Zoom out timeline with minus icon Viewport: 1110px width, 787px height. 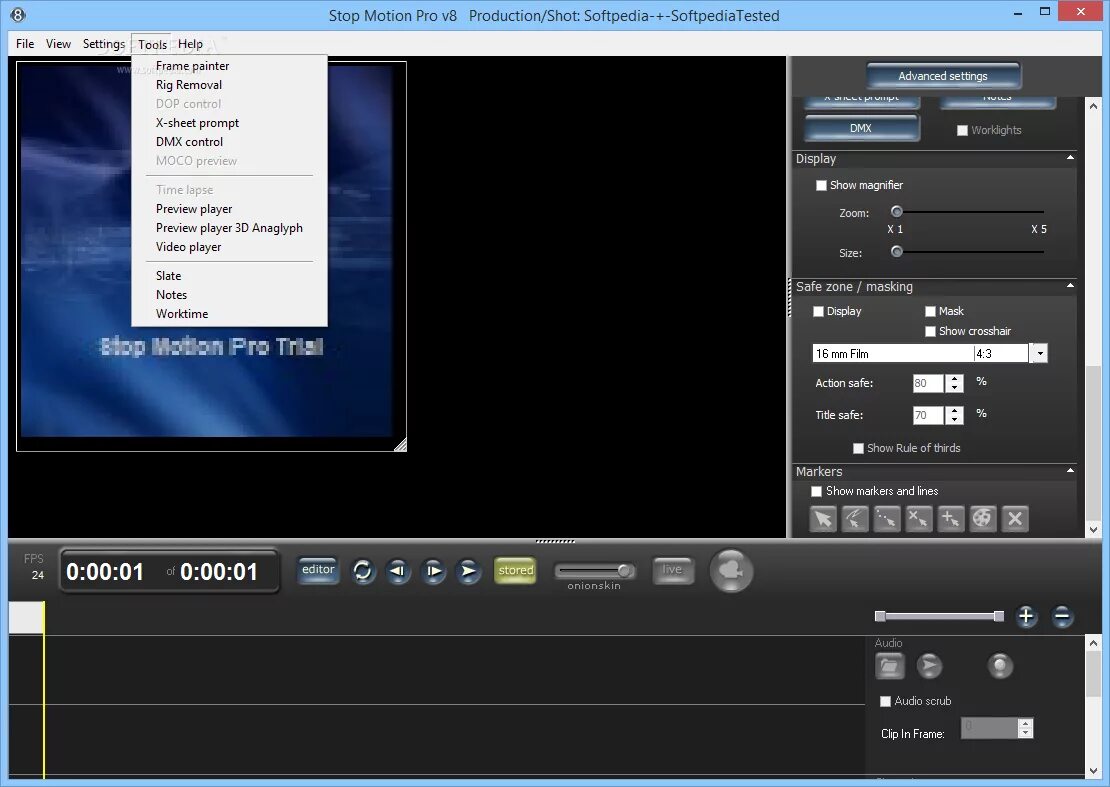tap(1062, 616)
